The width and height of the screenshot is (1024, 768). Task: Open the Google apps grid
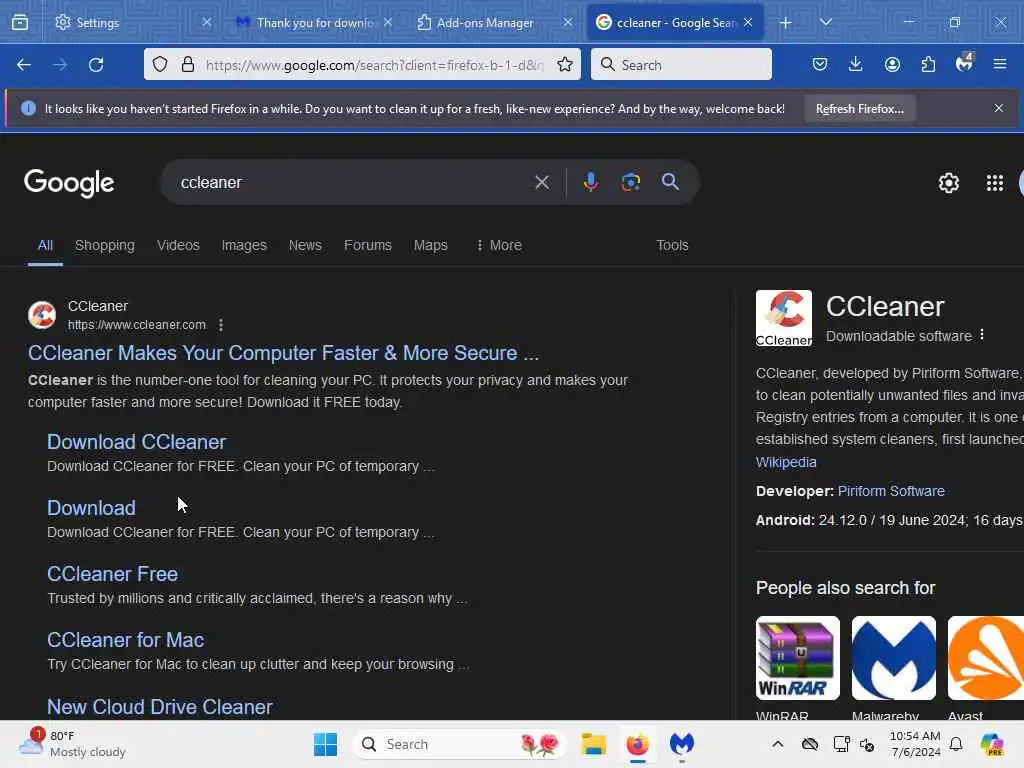pos(995,183)
